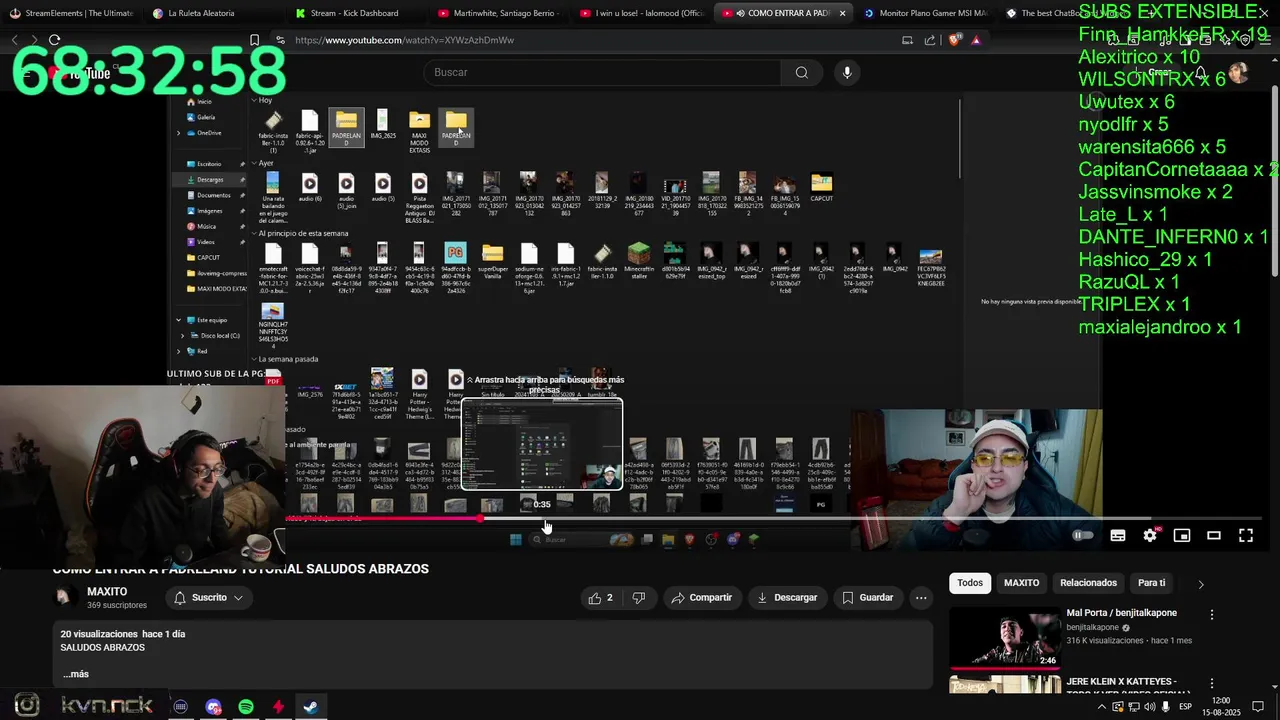Select the Relacionados filter chip
The height and width of the screenshot is (720, 1280).
tap(1088, 583)
